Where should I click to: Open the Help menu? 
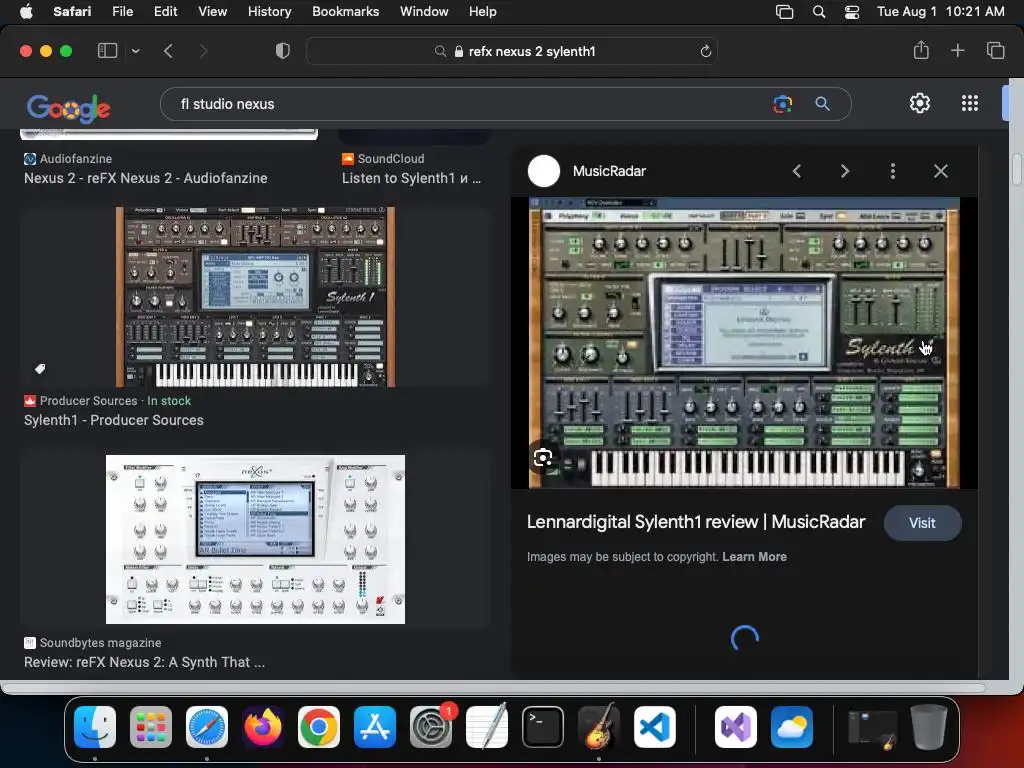click(x=483, y=11)
